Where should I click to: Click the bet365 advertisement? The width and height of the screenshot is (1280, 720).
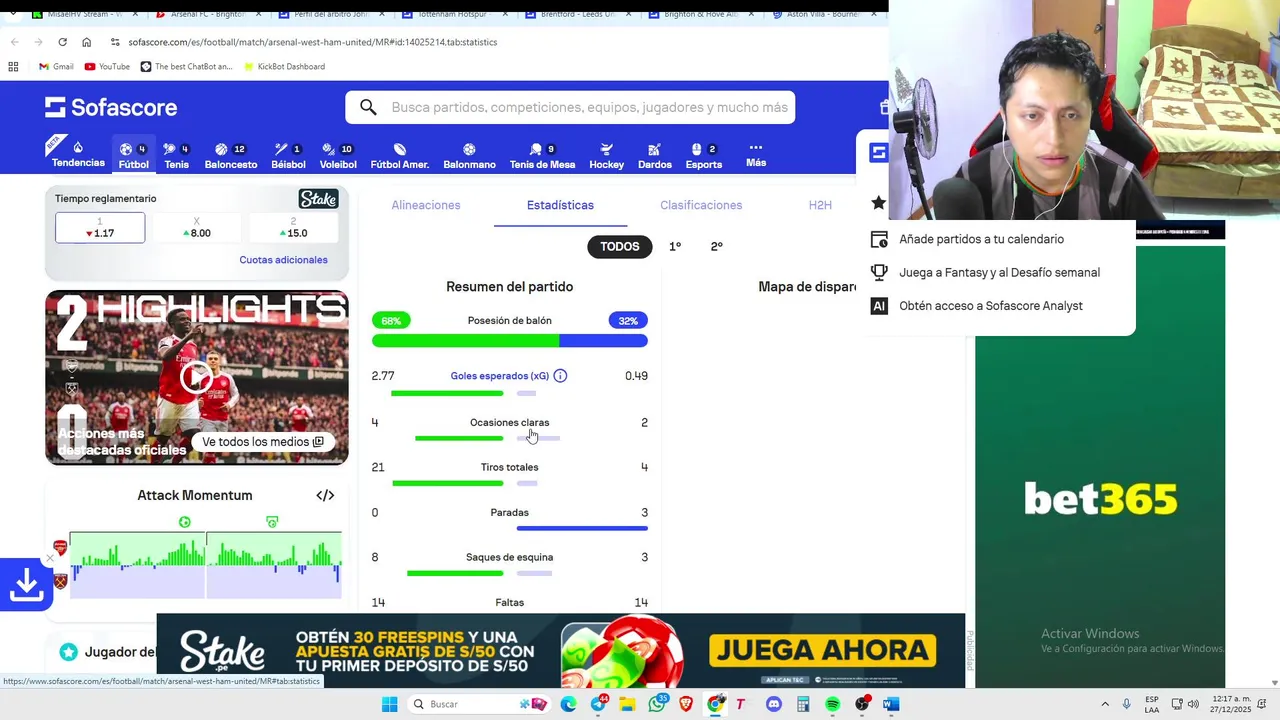(1100, 467)
